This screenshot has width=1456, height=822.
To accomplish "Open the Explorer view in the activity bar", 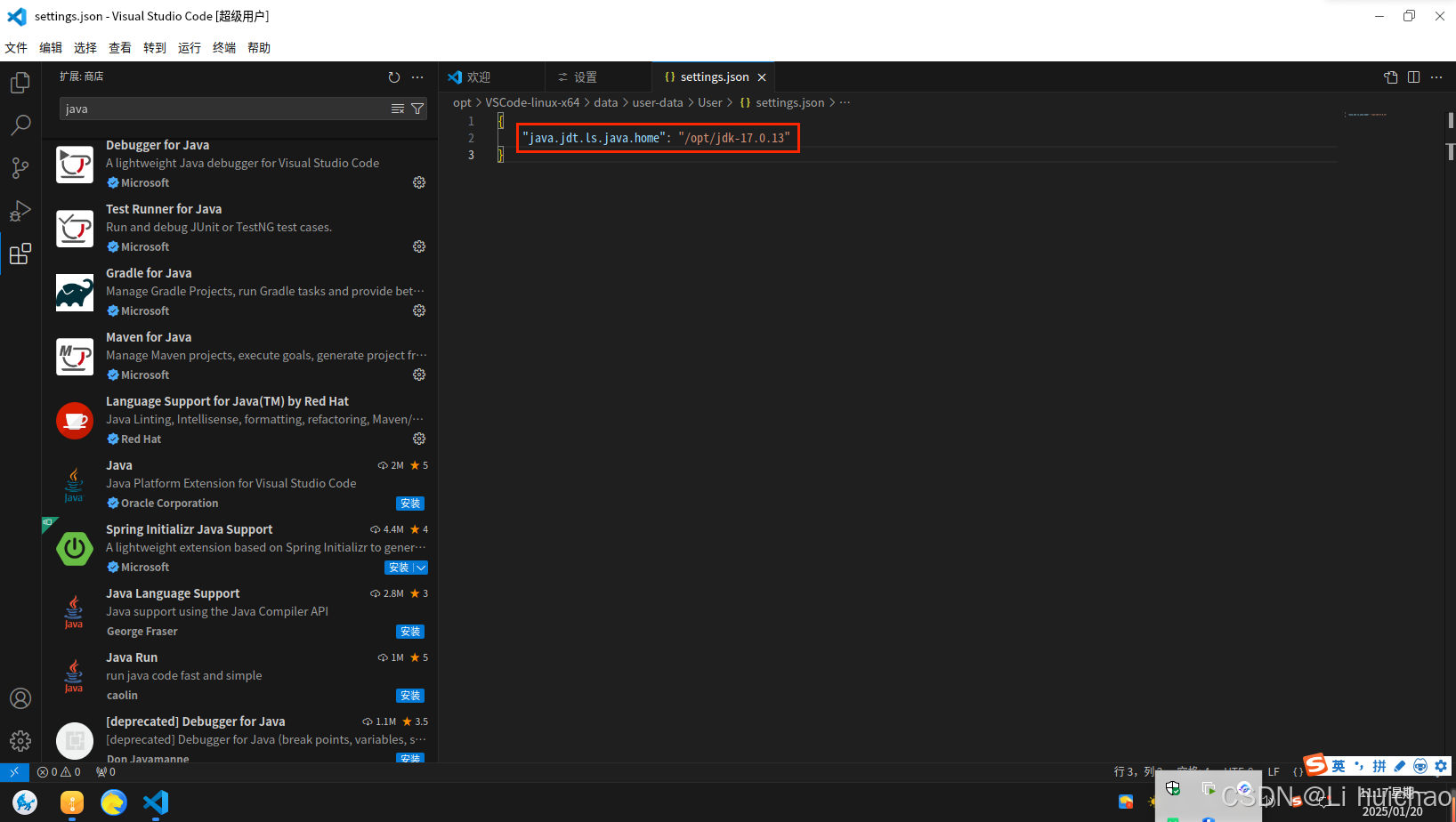I will click(x=20, y=83).
